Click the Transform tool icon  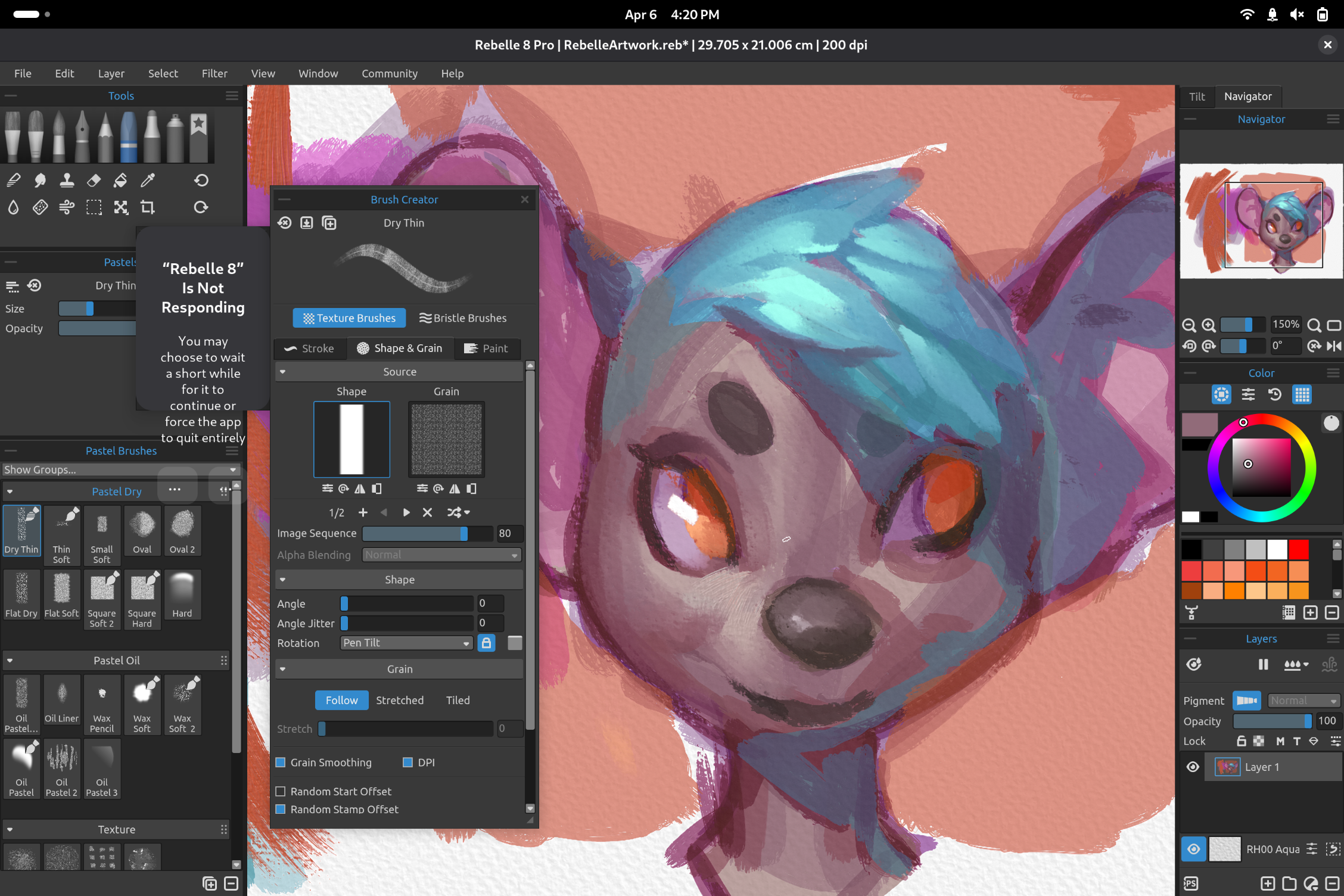(x=121, y=207)
